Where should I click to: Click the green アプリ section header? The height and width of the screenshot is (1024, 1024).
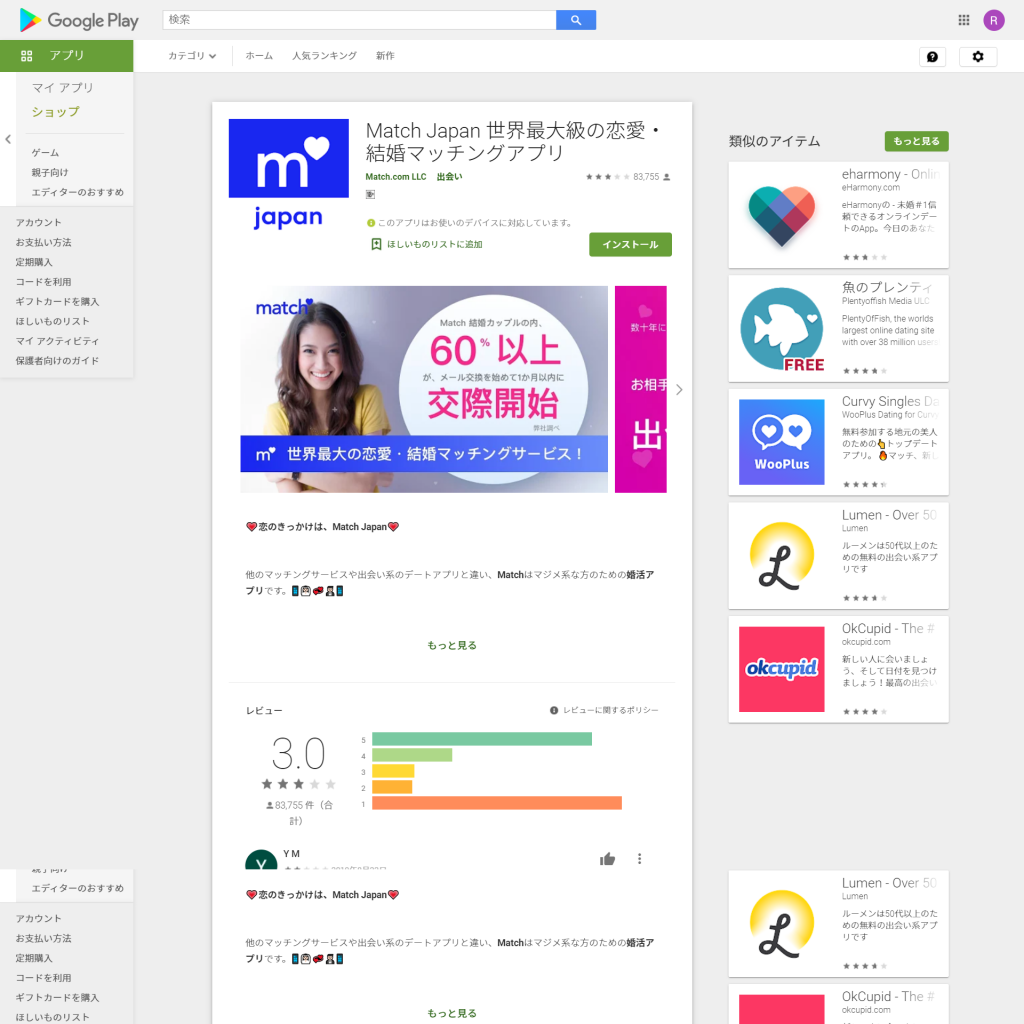coord(67,56)
